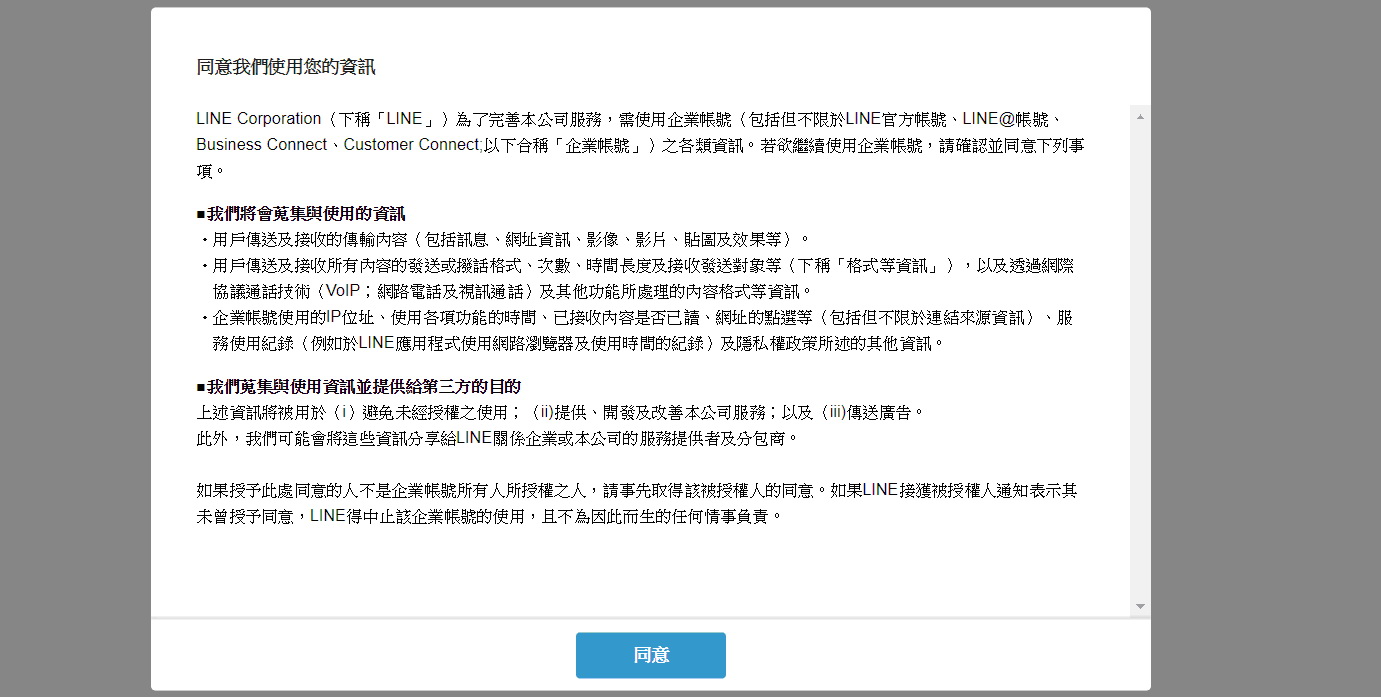Click the heading 我們將會蒐集與使用的資訊
The width and height of the screenshot is (1381, 697).
(301, 214)
